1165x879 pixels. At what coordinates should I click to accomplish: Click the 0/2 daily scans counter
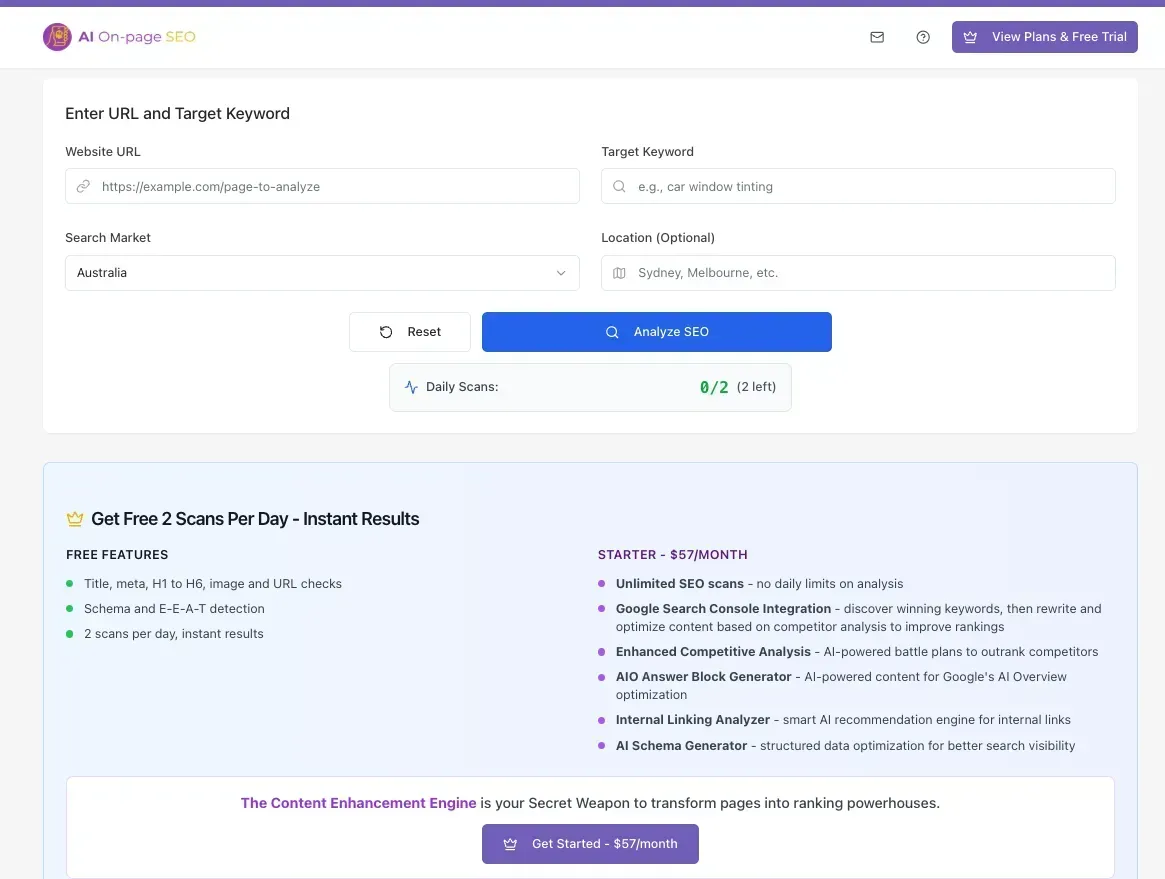(714, 387)
